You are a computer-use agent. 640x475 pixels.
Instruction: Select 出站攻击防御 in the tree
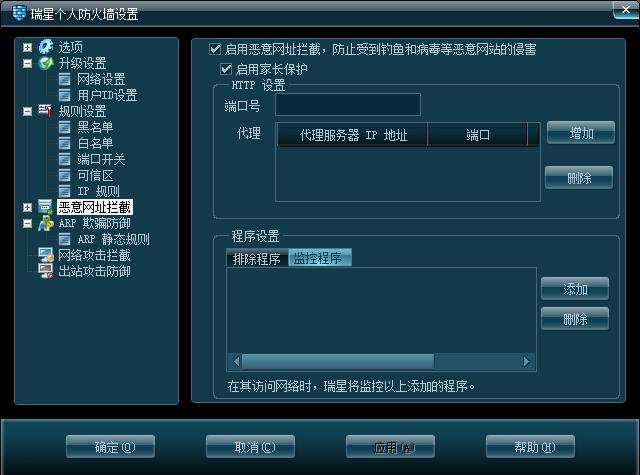94,271
